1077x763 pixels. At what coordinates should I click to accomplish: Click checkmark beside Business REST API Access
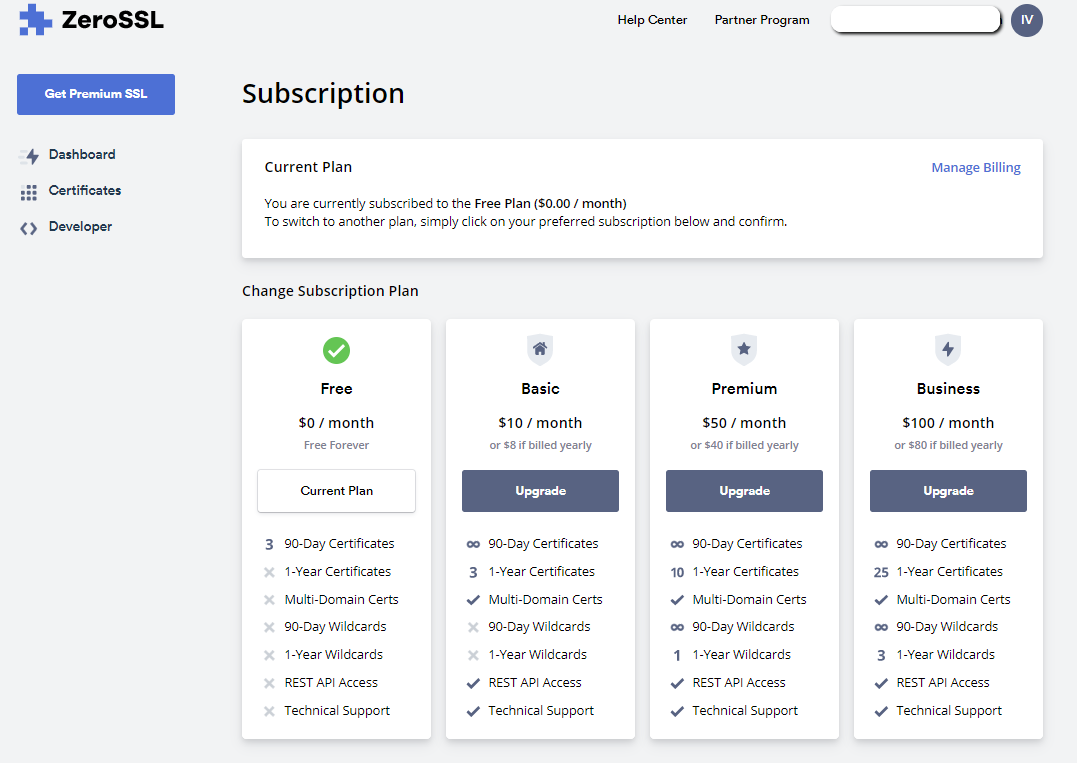click(x=881, y=683)
